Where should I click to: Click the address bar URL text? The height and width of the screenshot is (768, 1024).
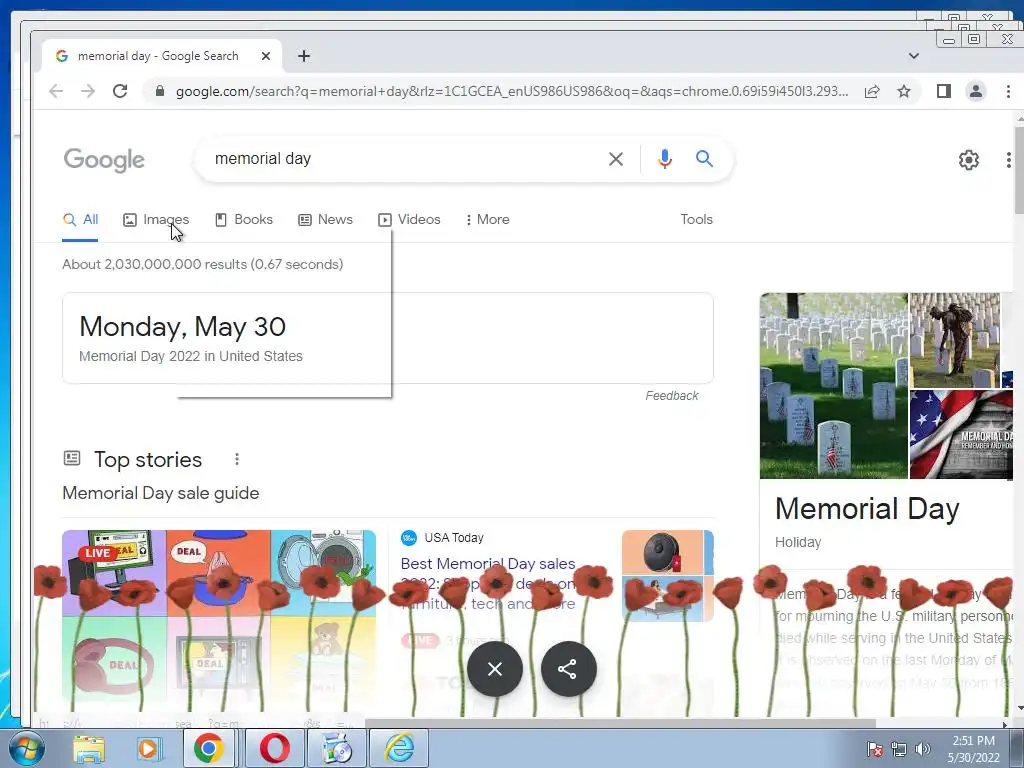click(x=512, y=91)
